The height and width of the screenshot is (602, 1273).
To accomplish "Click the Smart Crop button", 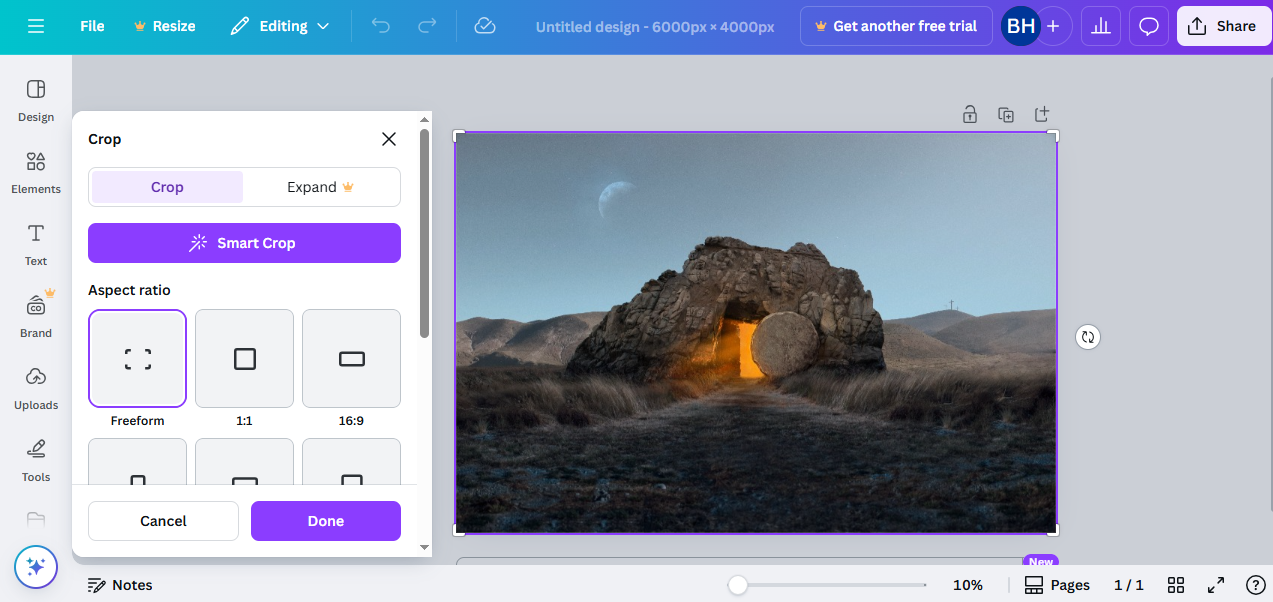I will point(244,242).
